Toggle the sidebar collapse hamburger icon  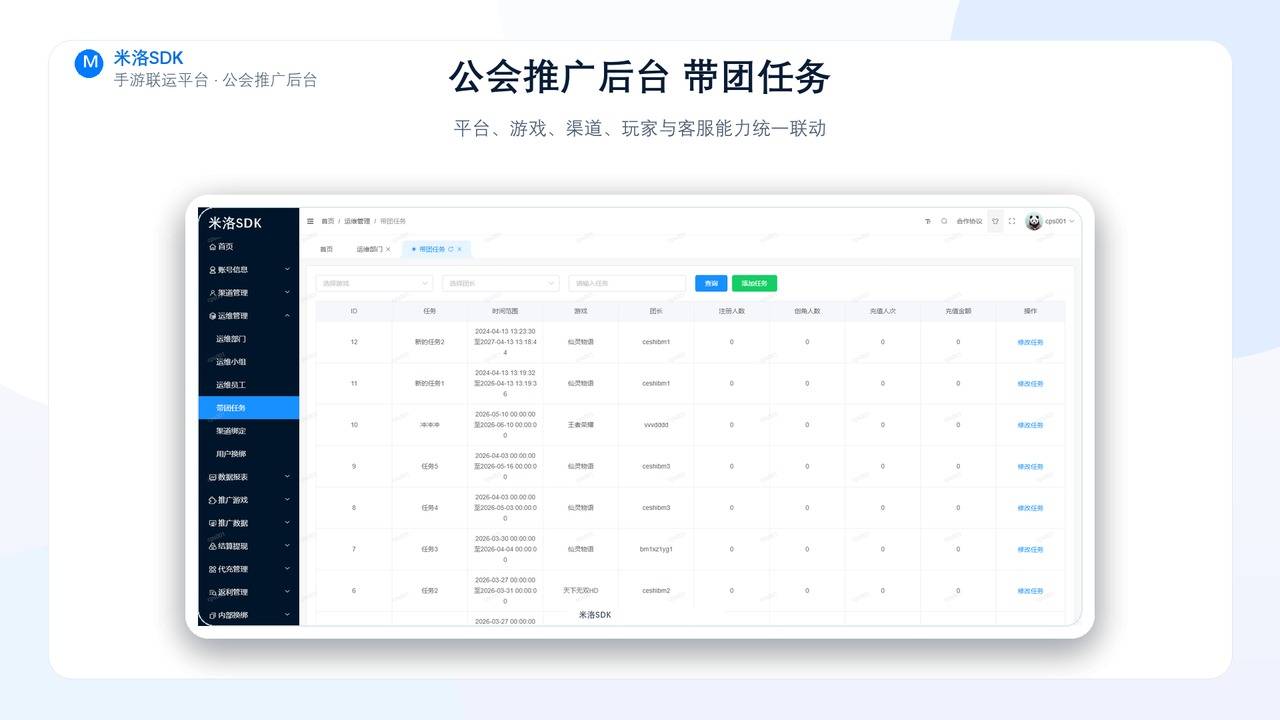(x=310, y=221)
